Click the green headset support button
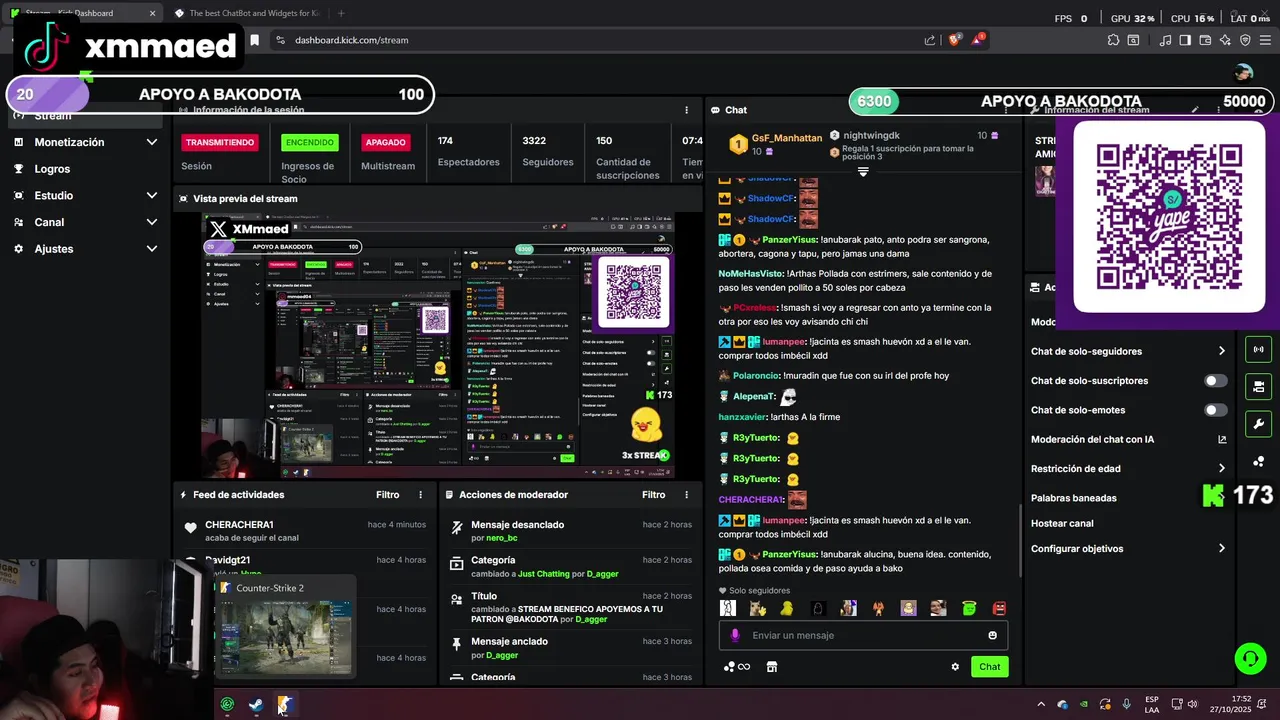This screenshot has width=1280, height=720. (x=1250, y=659)
